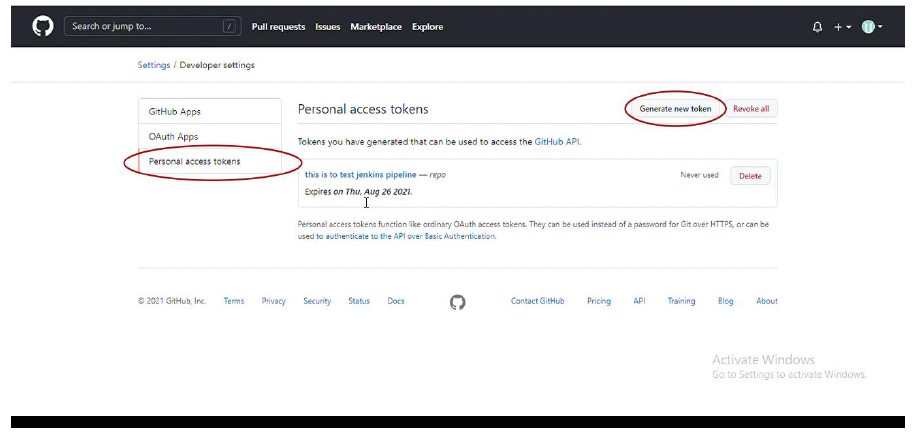Image resolution: width=913 pixels, height=433 pixels.
Task: Open Pull requests in top navigation
Action: point(278,27)
